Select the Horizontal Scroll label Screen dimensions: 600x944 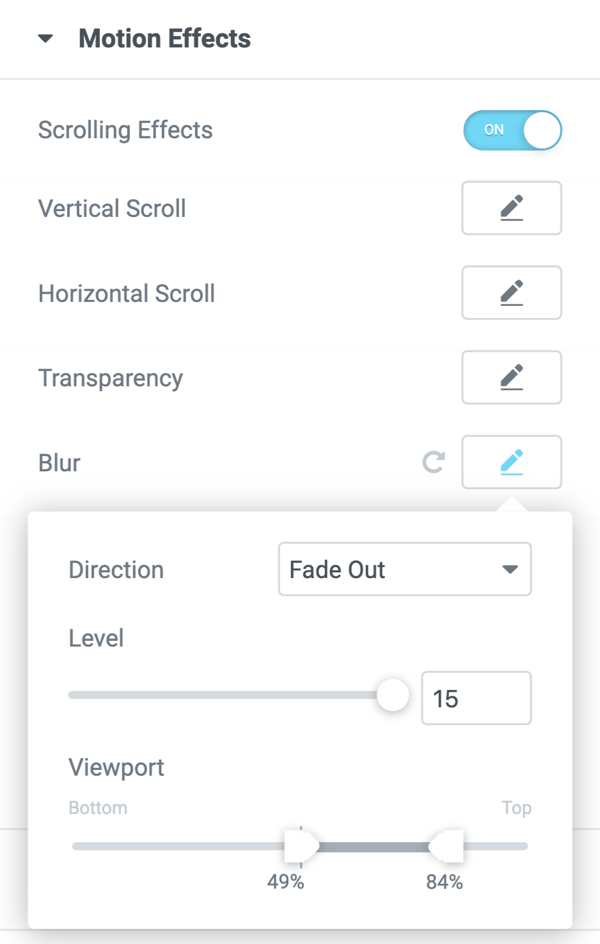(x=126, y=294)
